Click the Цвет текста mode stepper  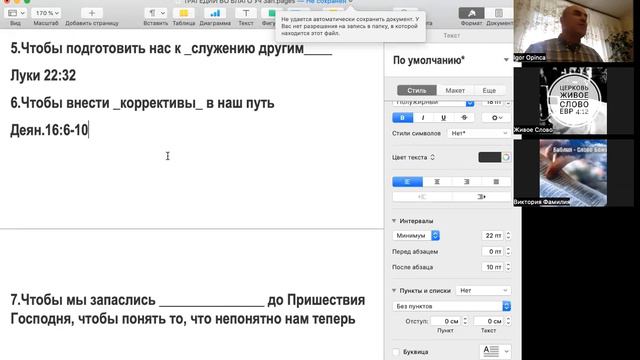[432, 157]
